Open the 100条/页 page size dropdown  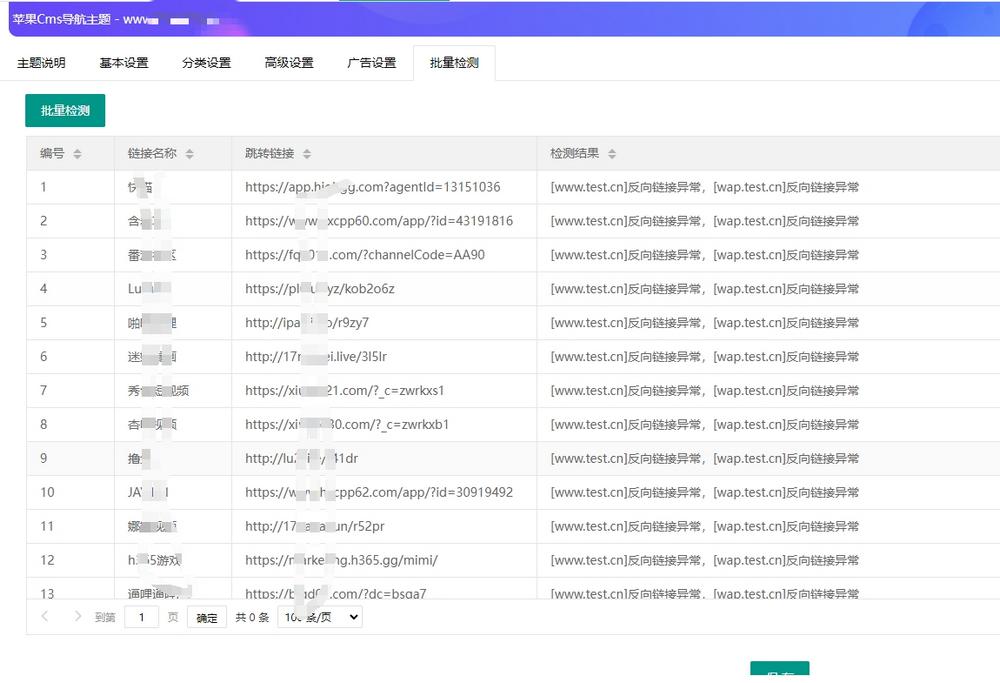pos(320,618)
